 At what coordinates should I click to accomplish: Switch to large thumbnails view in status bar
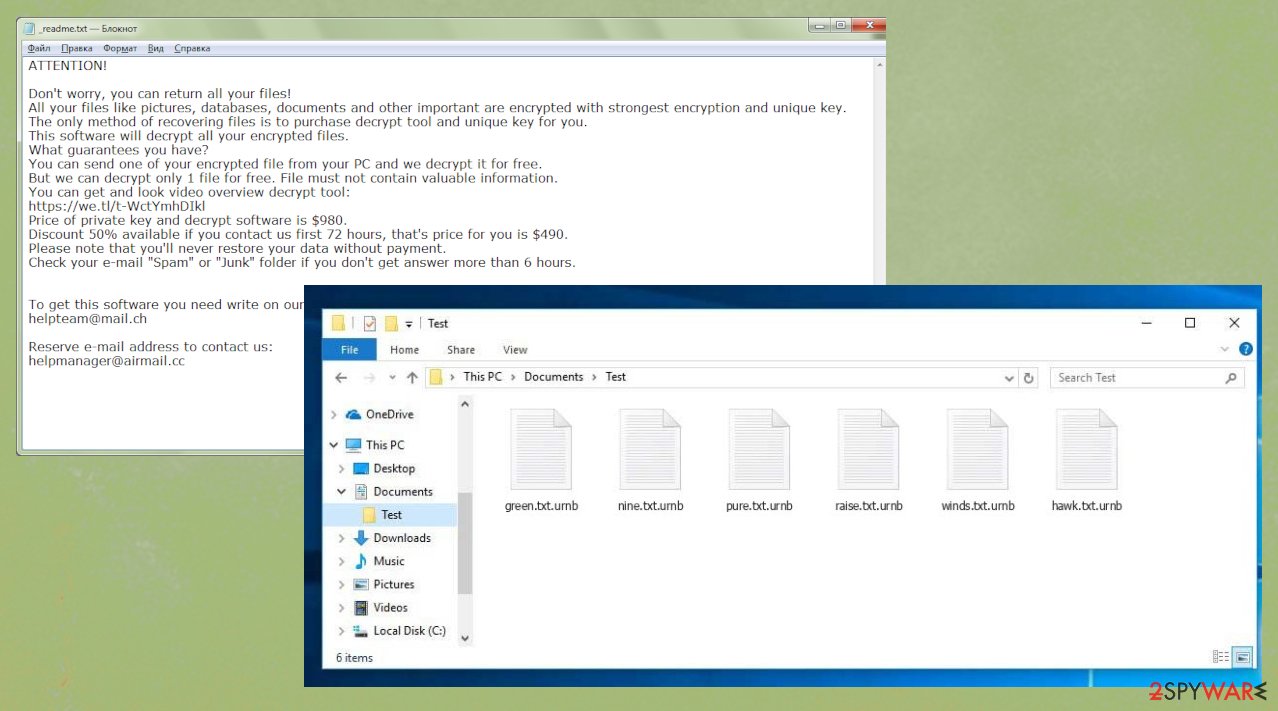pos(1242,657)
